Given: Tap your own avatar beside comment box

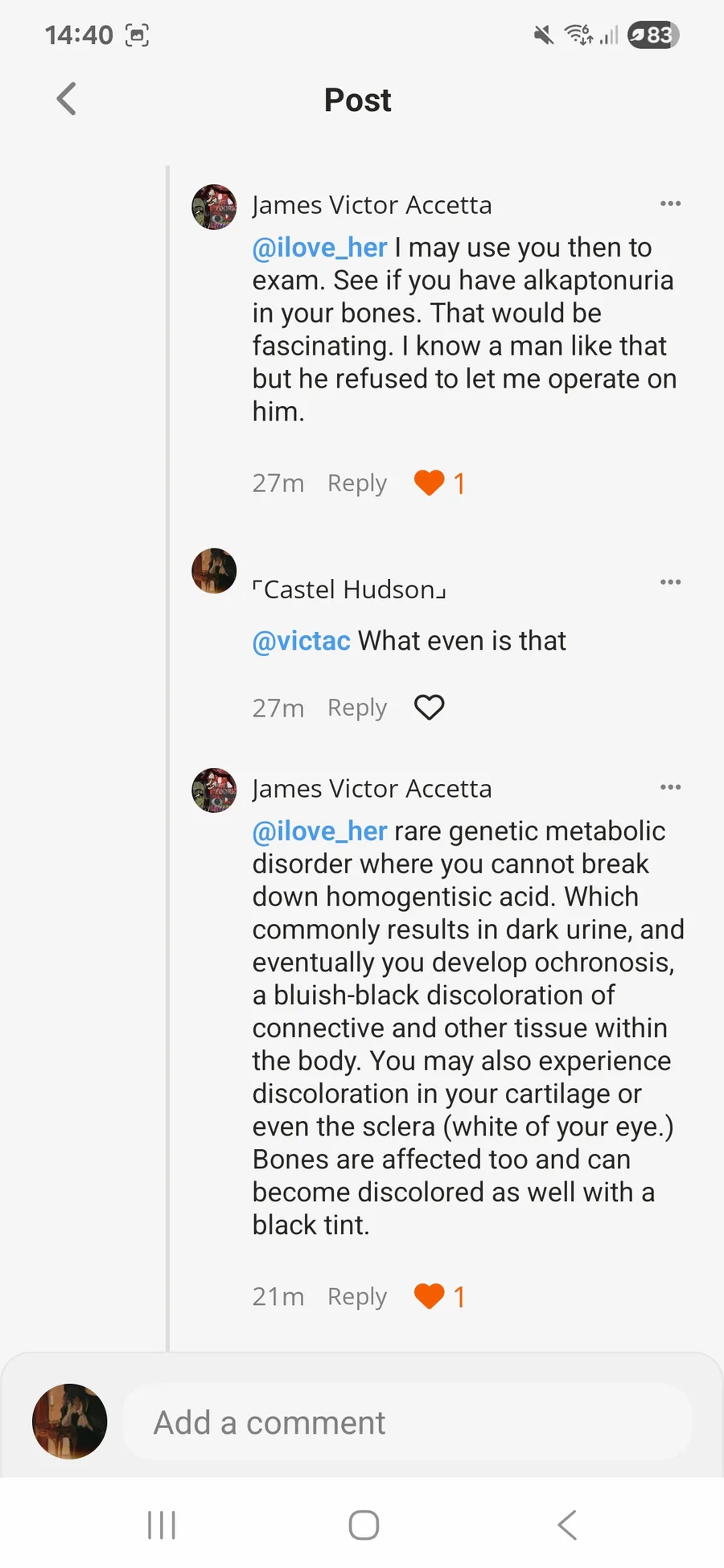Looking at the screenshot, I should (70, 1421).
